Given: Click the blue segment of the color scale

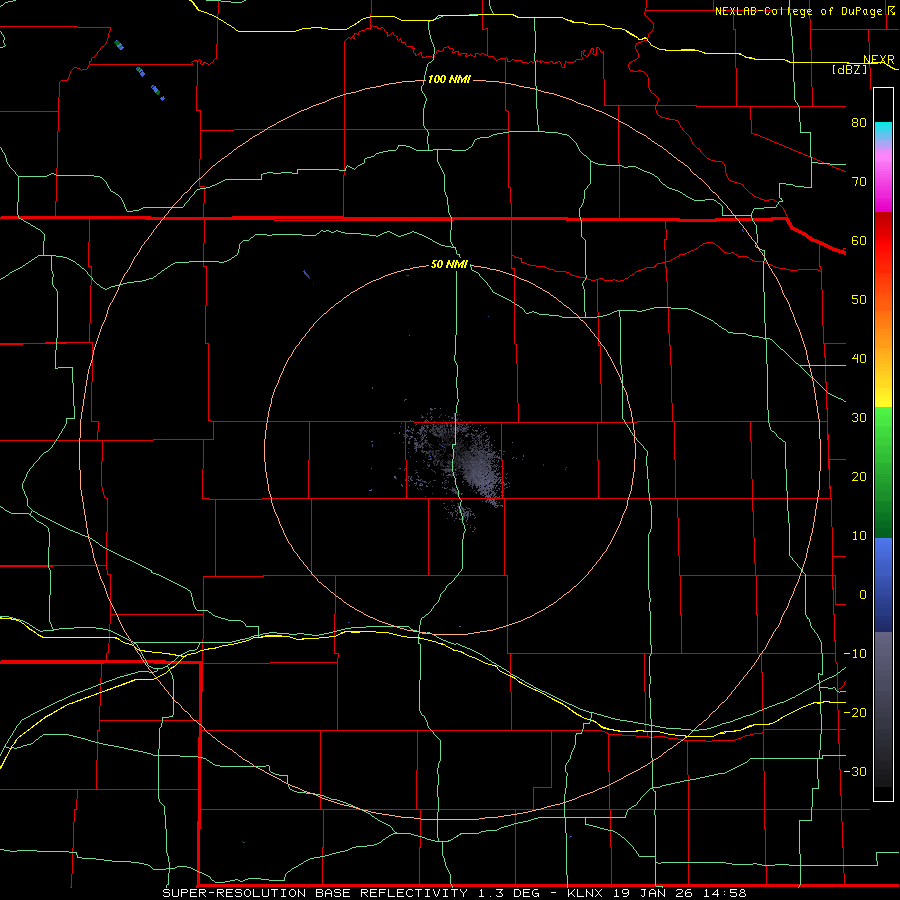Looking at the screenshot, I should 883,585.
